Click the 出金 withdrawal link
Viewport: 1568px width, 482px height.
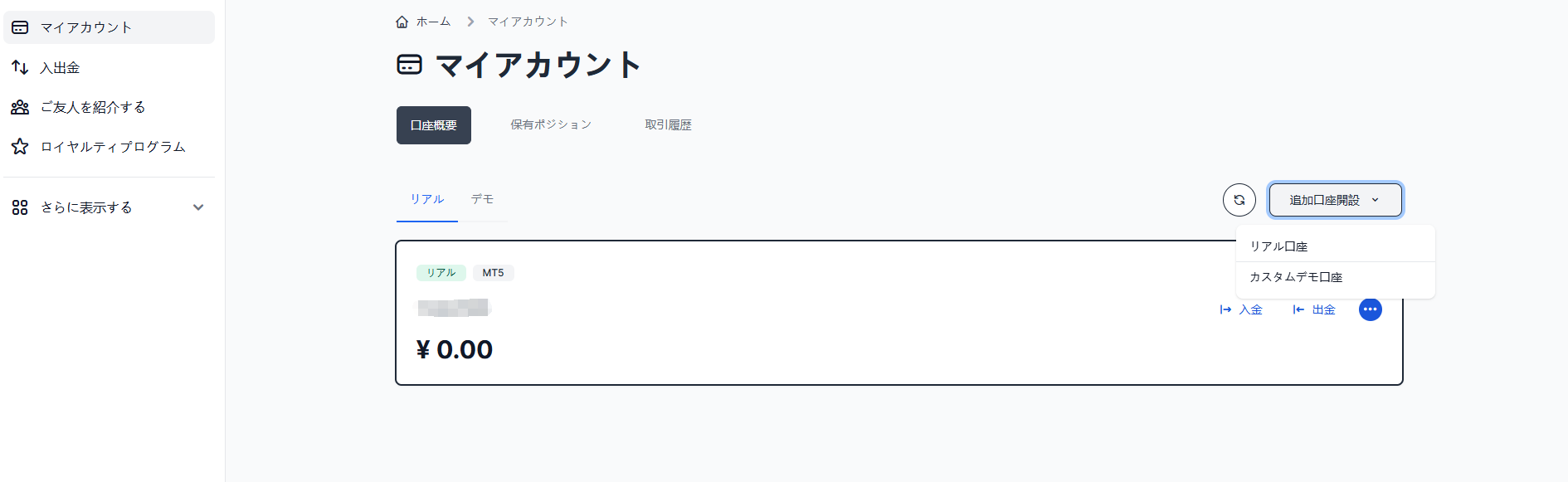pos(1315,309)
